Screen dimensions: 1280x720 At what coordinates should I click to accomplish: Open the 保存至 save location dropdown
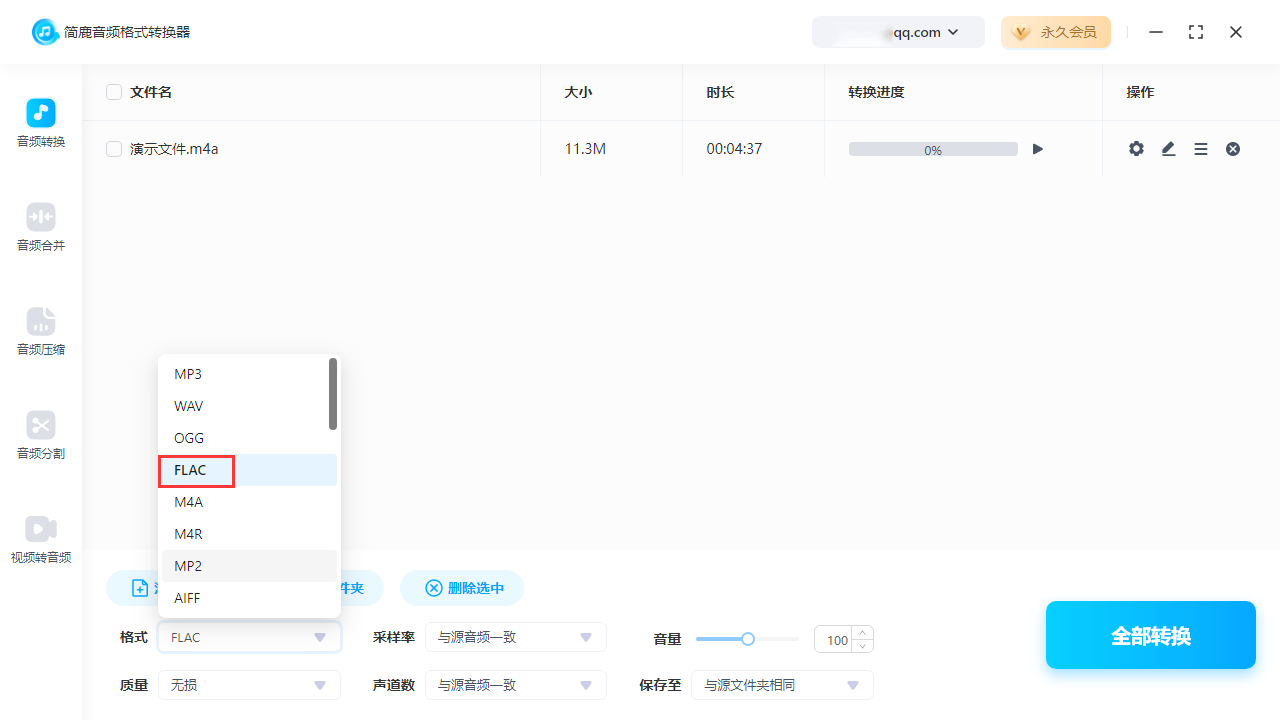point(782,685)
